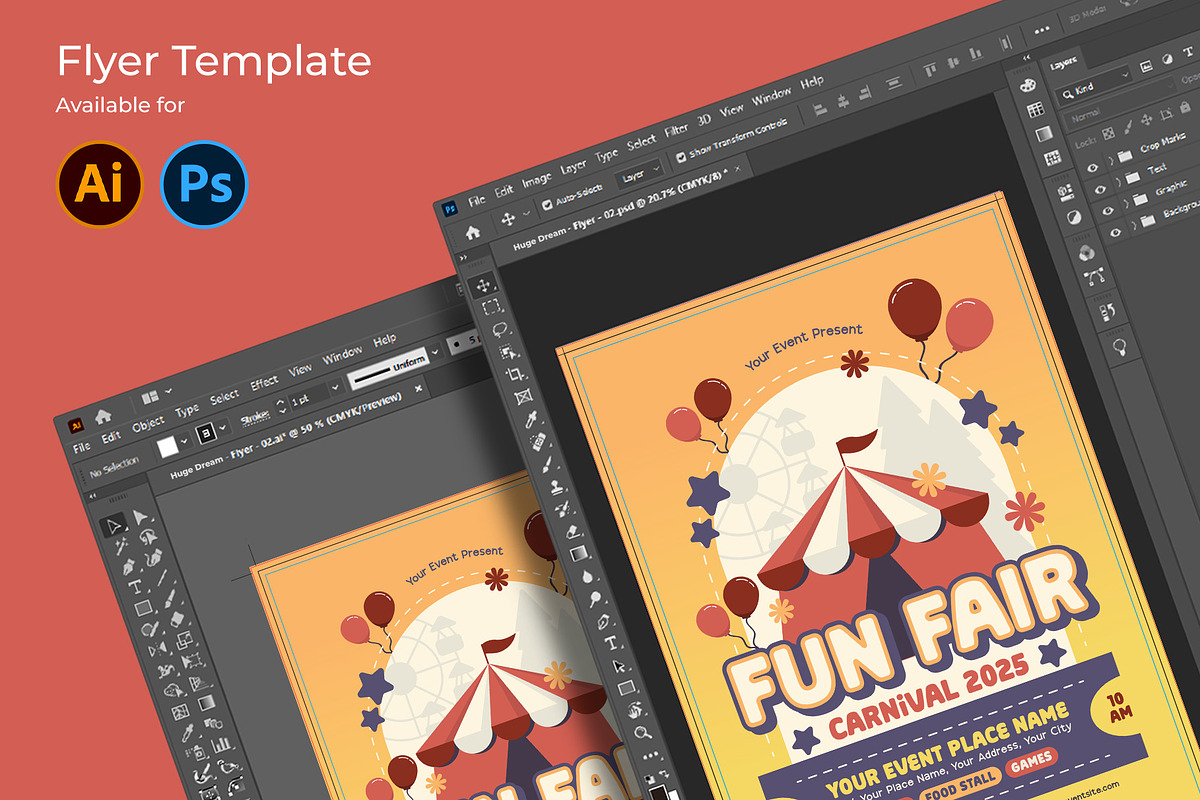Select the Photoshop Lasso tool
This screenshot has height=800, width=1200.
point(500,329)
